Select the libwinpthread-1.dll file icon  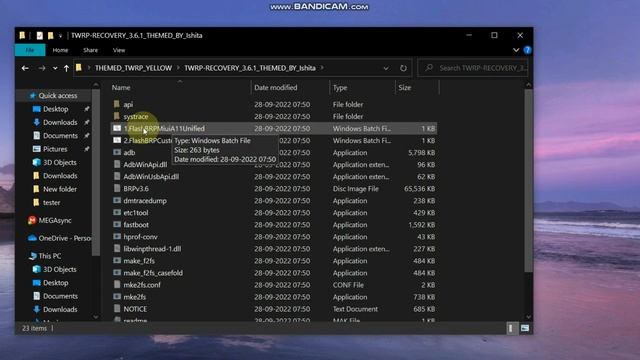point(117,249)
